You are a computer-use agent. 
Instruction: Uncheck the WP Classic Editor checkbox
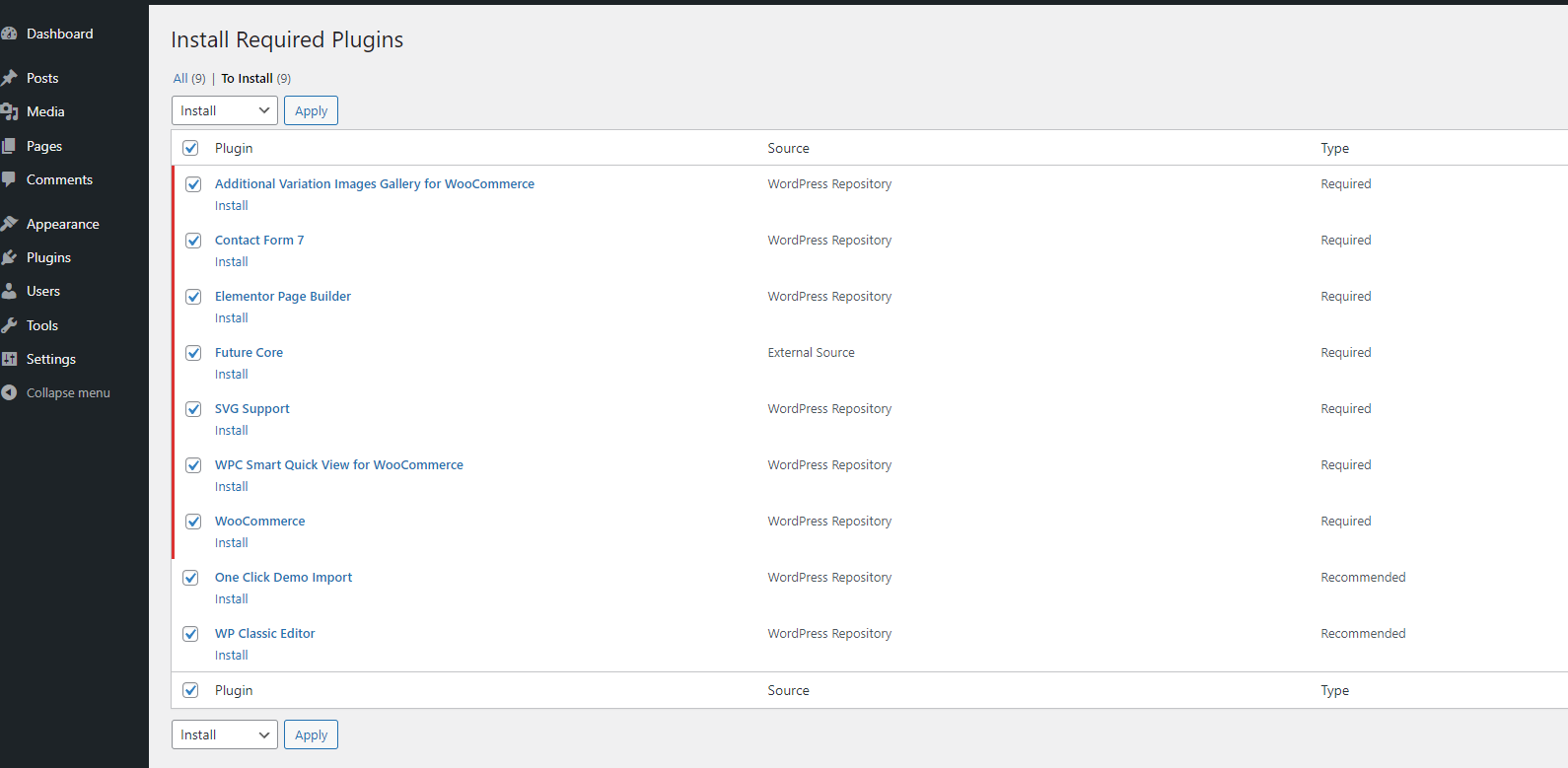tap(190, 634)
